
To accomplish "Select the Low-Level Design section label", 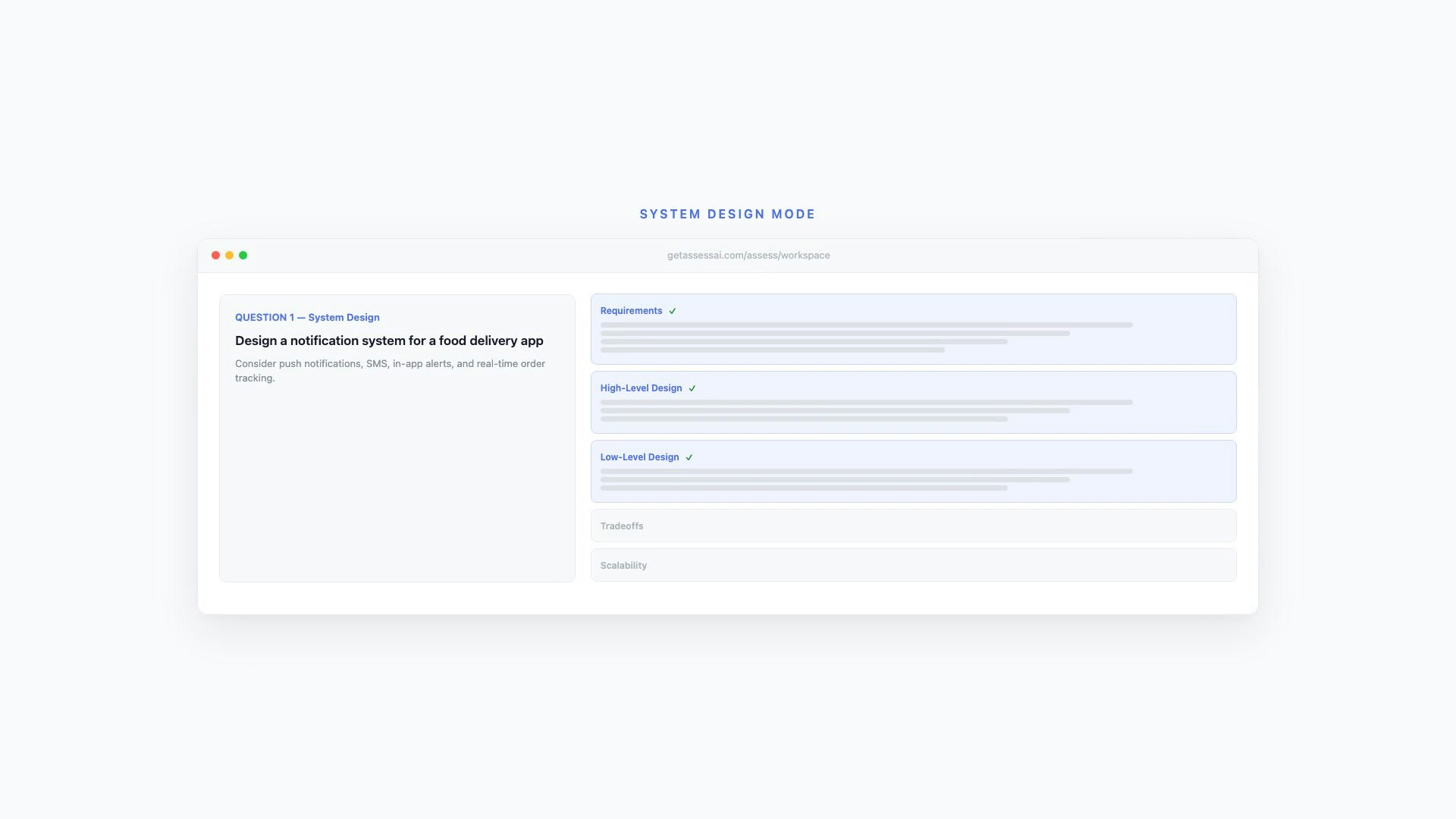I will 639,457.
